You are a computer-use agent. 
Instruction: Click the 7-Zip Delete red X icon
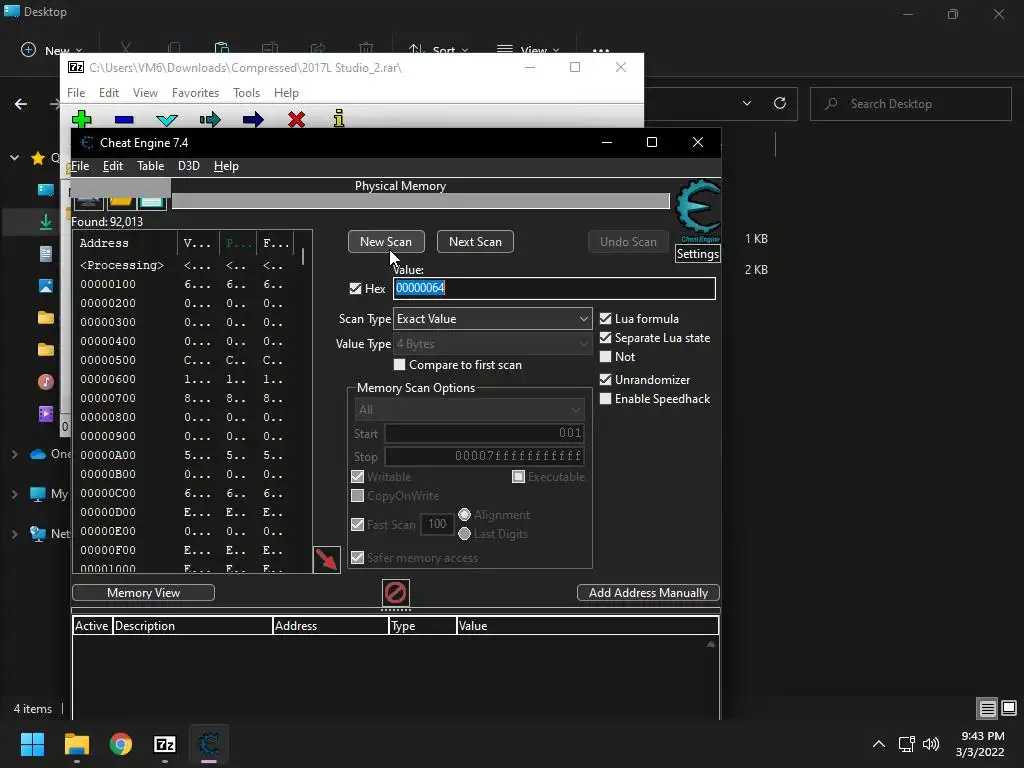click(296, 119)
